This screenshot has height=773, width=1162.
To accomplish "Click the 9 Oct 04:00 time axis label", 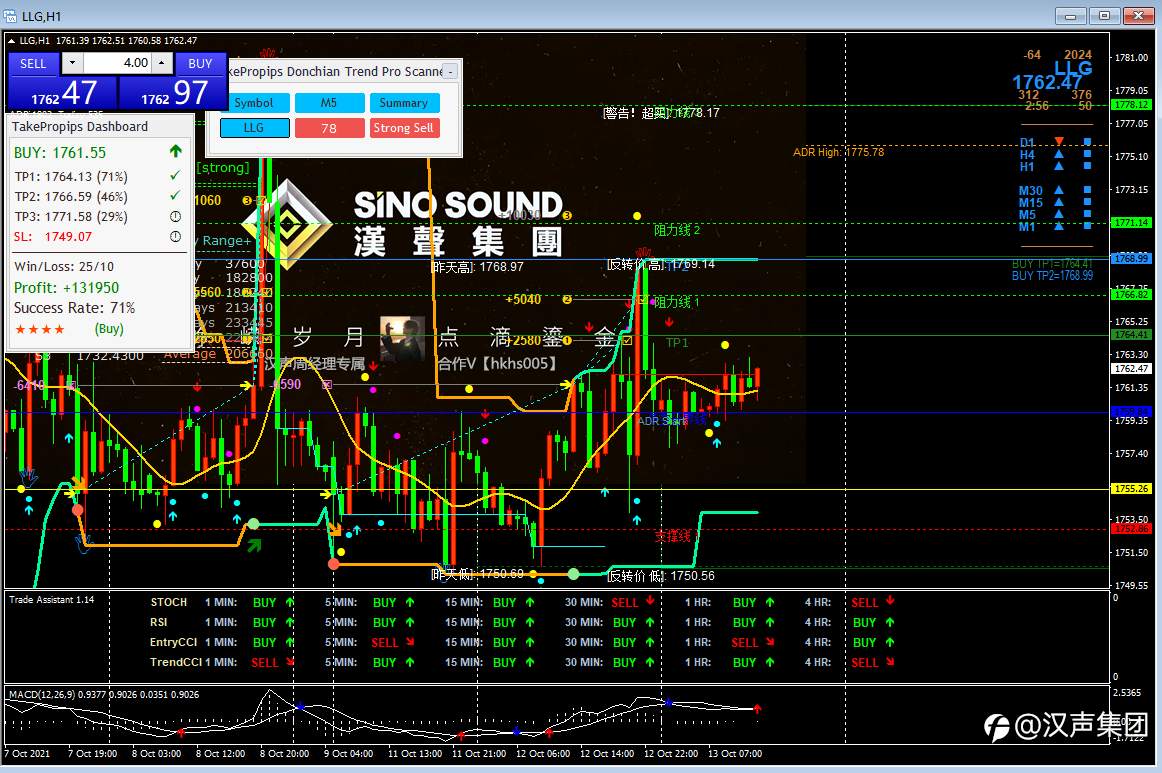I will [x=348, y=754].
